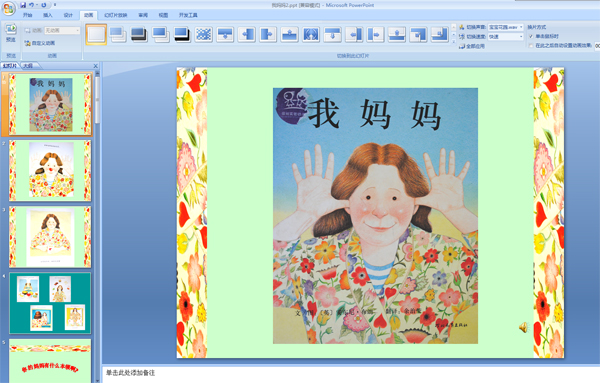The width and height of the screenshot is (600, 383).
Task: Select the Wipe Left transition
Action: click(246, 34)
